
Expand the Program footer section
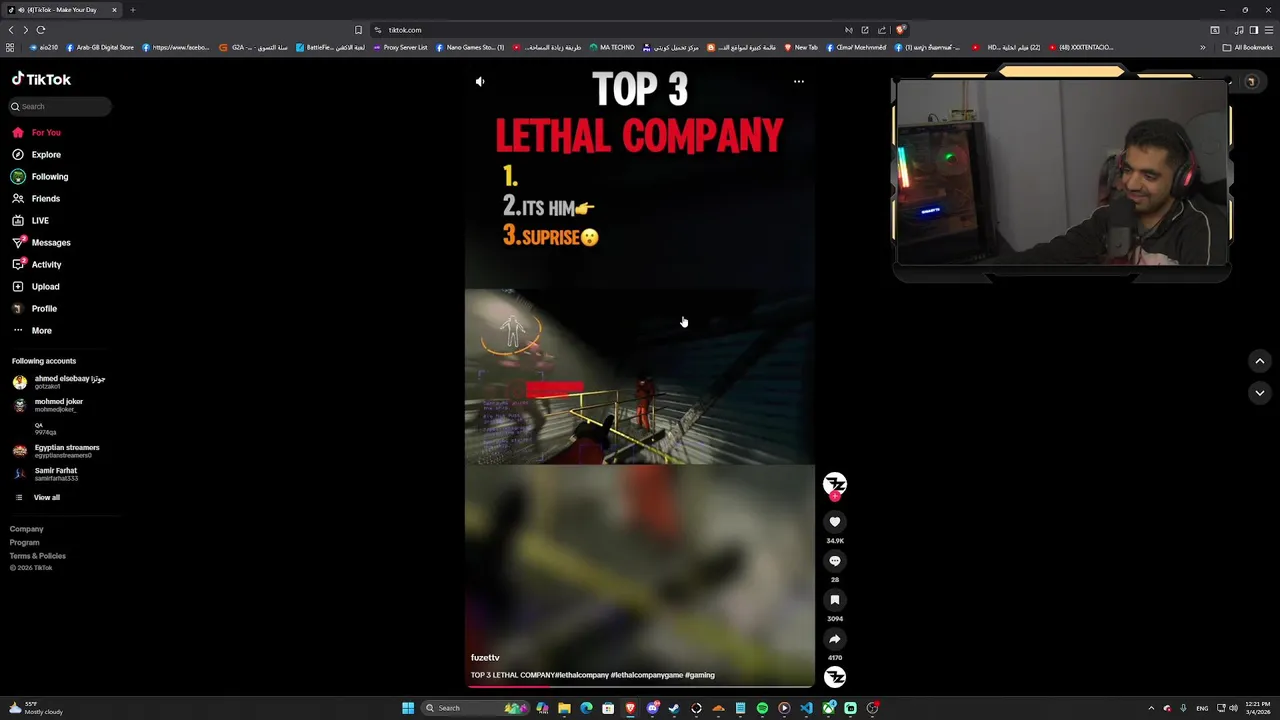point(25,542)
